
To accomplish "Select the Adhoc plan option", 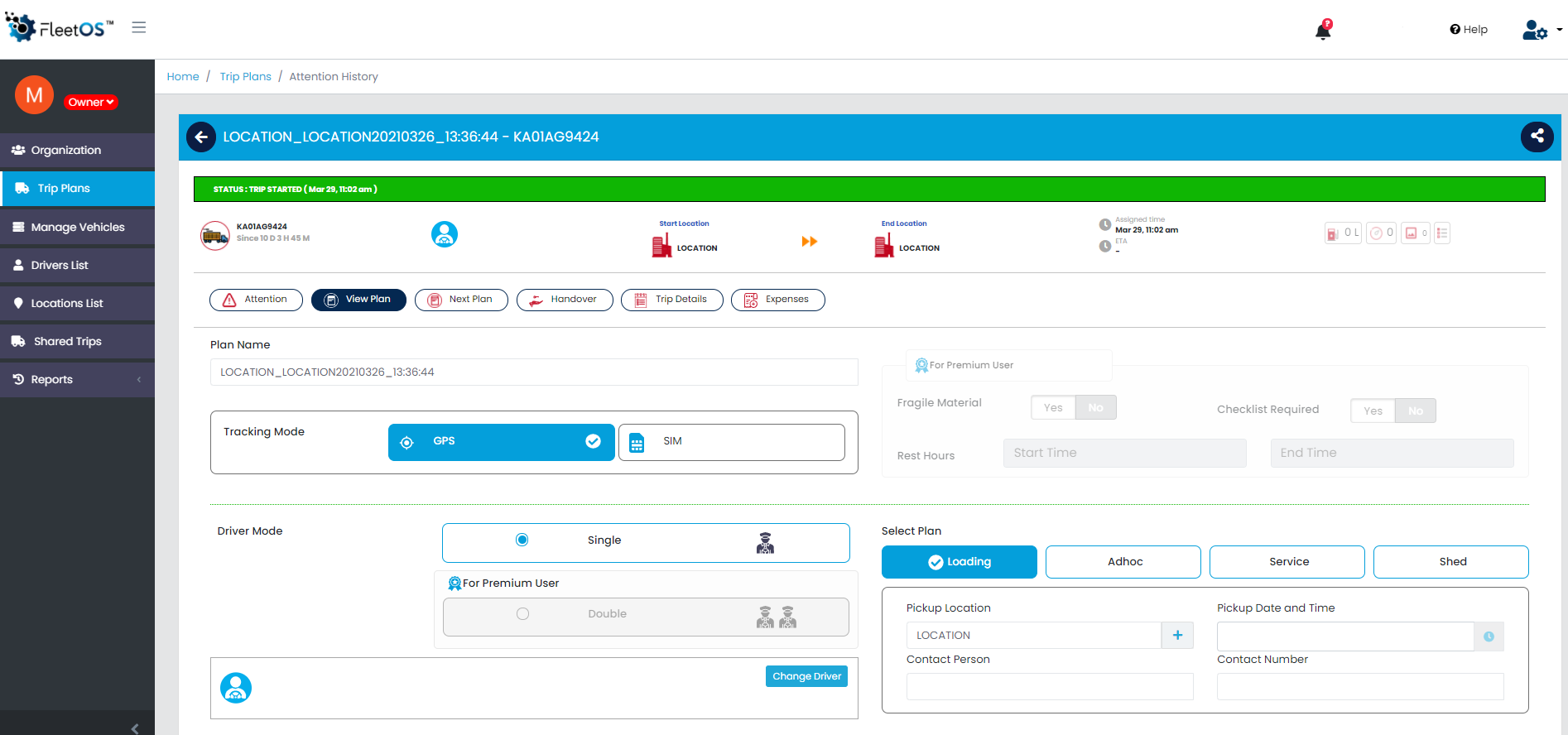I will pos(1123,562).
